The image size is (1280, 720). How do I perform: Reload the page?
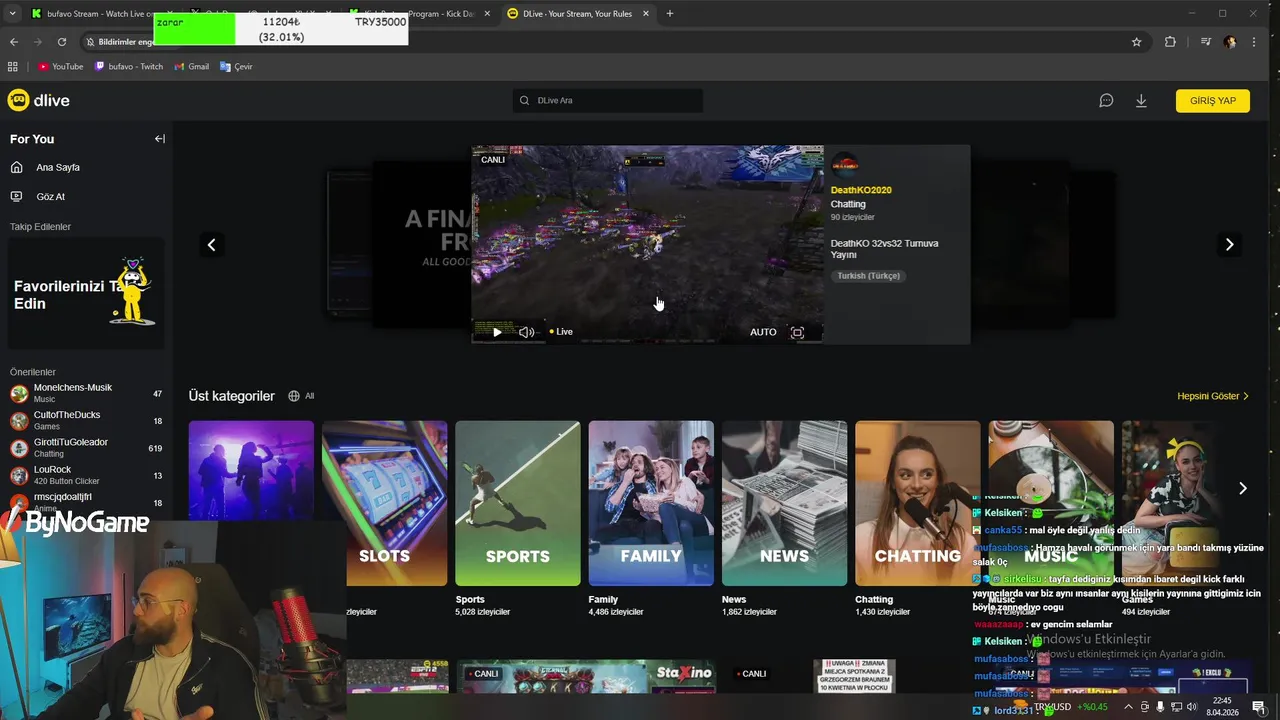click(x=62, y=42)
